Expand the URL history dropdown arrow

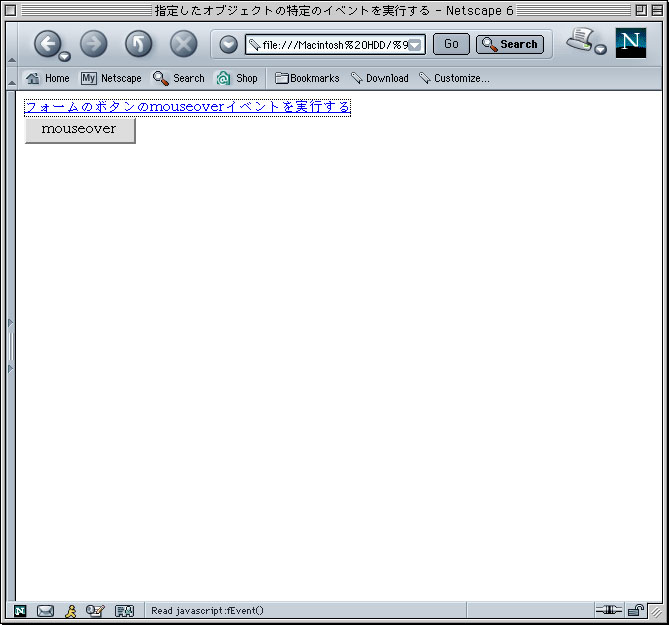coord(415,45)
